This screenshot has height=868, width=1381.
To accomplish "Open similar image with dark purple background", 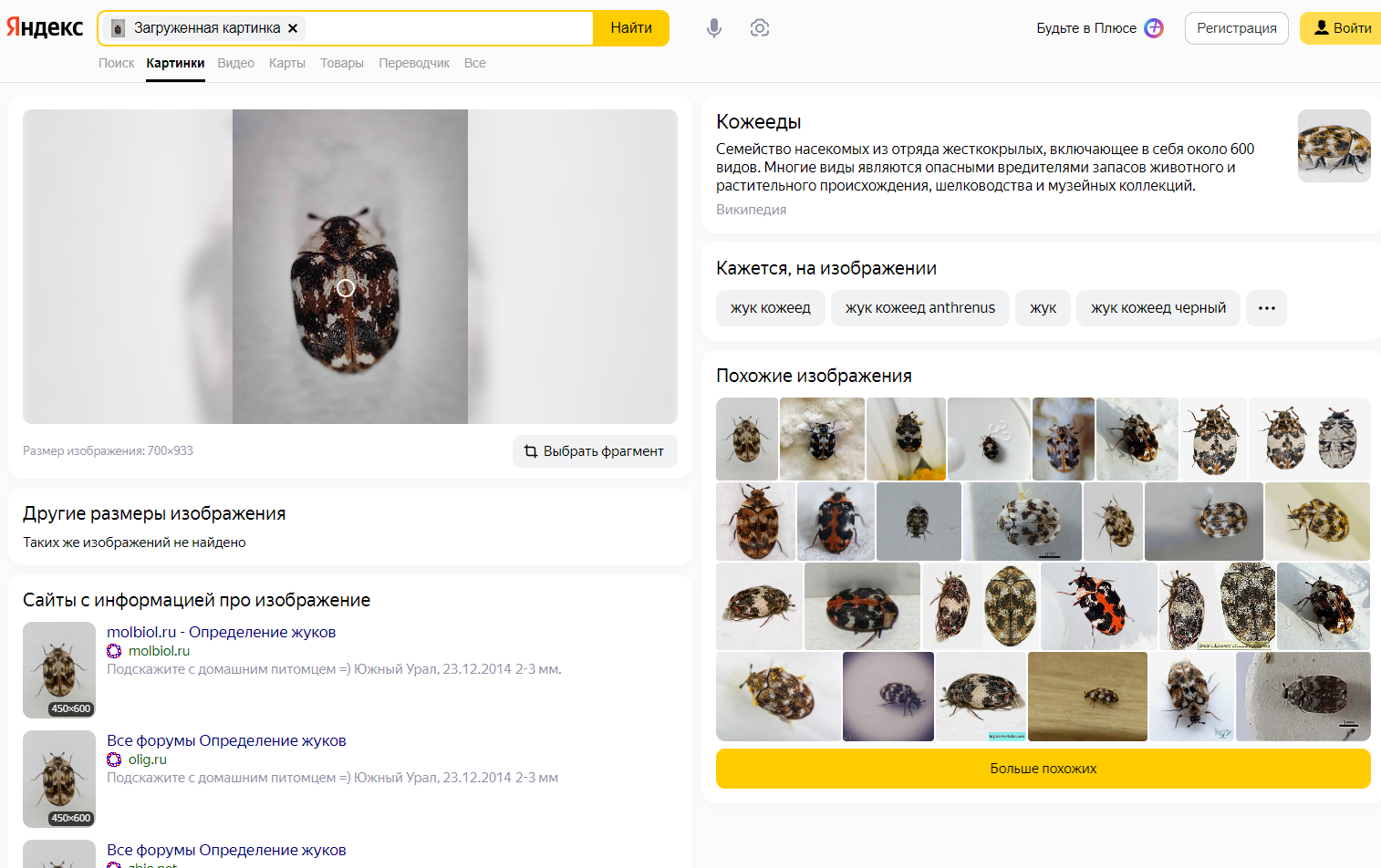I will point(888,697).
